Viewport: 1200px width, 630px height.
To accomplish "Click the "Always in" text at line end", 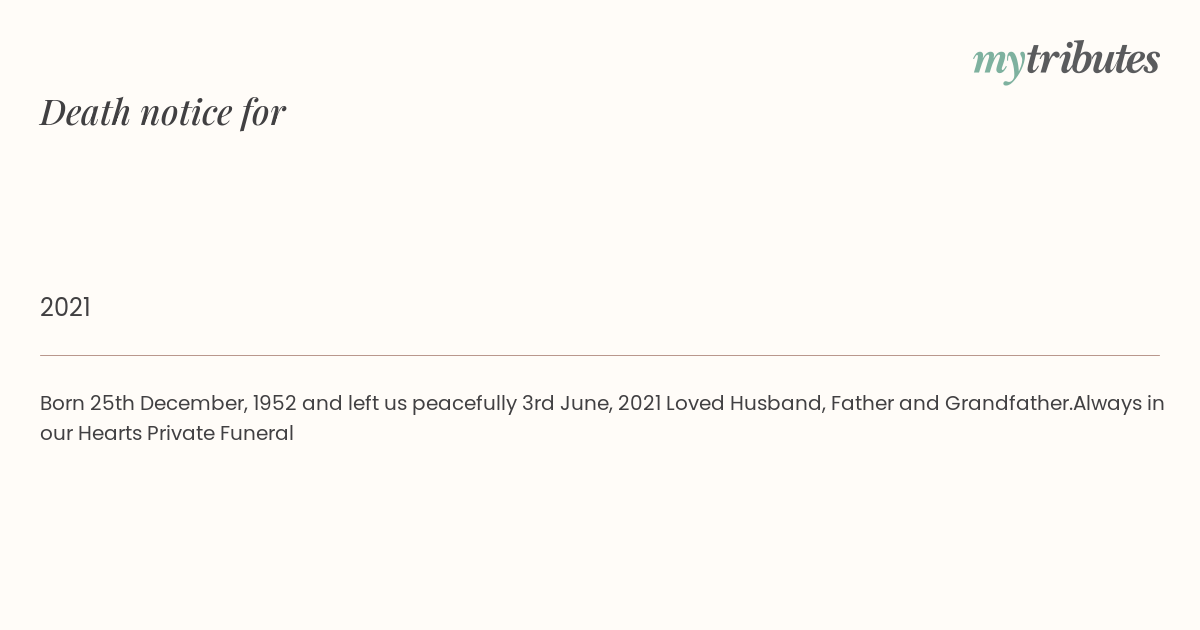I will pos(1119,404).
